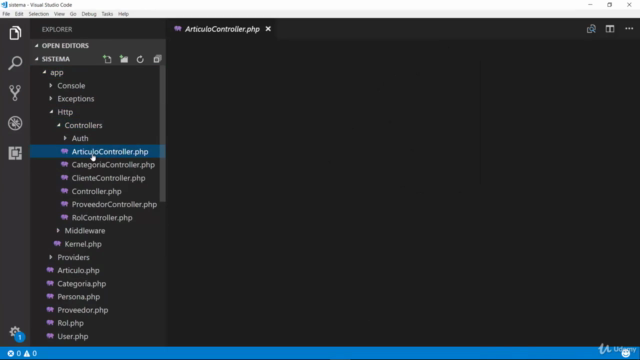This screenshot has height=360, width=640.
Task: Open the Go menu
Action: (x=73, y=14)
